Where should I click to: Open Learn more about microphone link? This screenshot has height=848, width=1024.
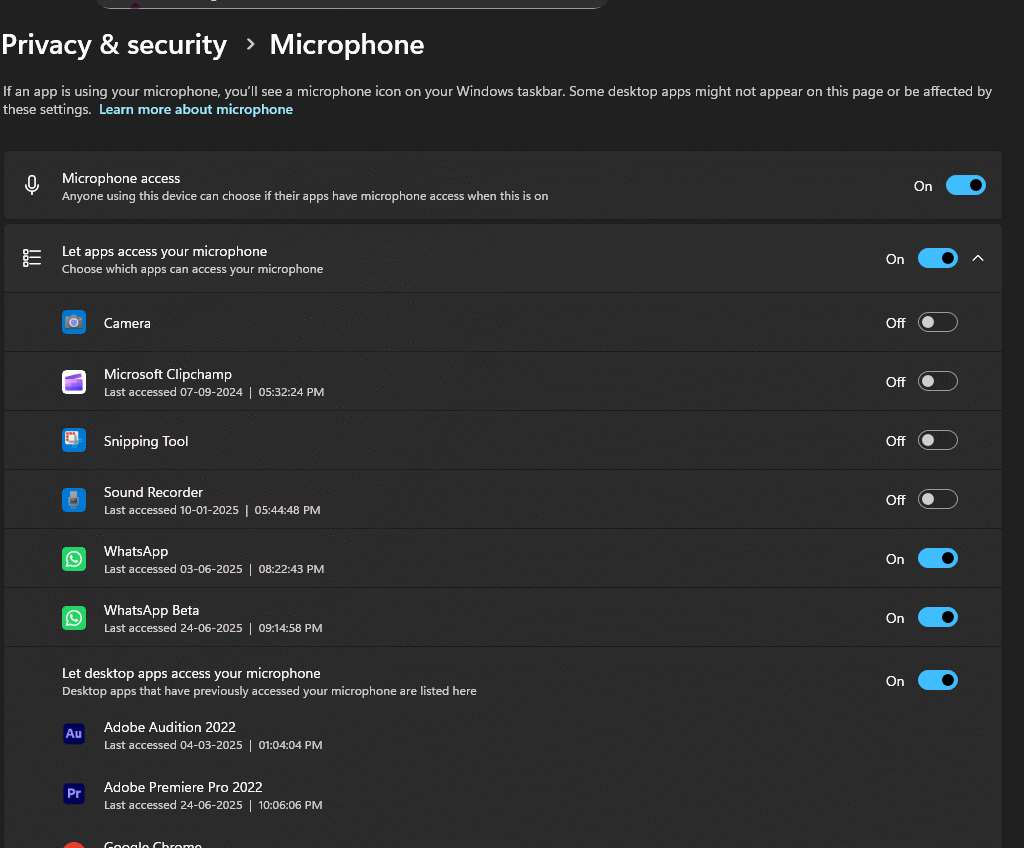coord(196,109)
